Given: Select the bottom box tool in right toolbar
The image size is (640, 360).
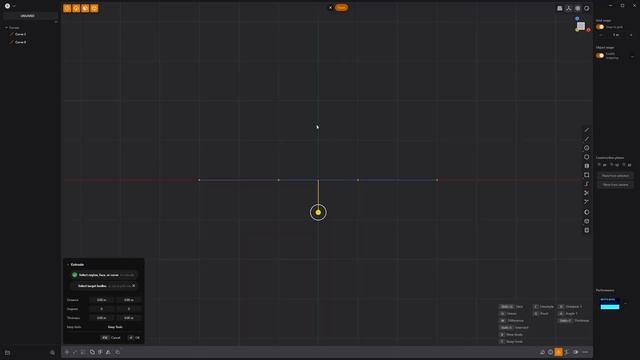Looking at the screenshot, I should point(587,230).
